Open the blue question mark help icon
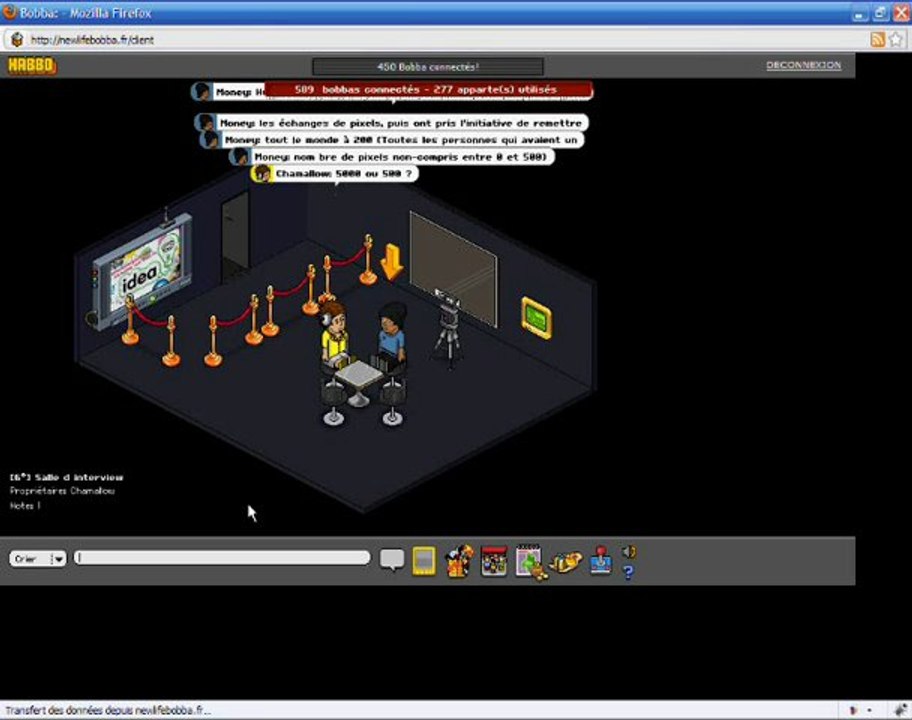The image size is (912, 720). tap(628, 572)
